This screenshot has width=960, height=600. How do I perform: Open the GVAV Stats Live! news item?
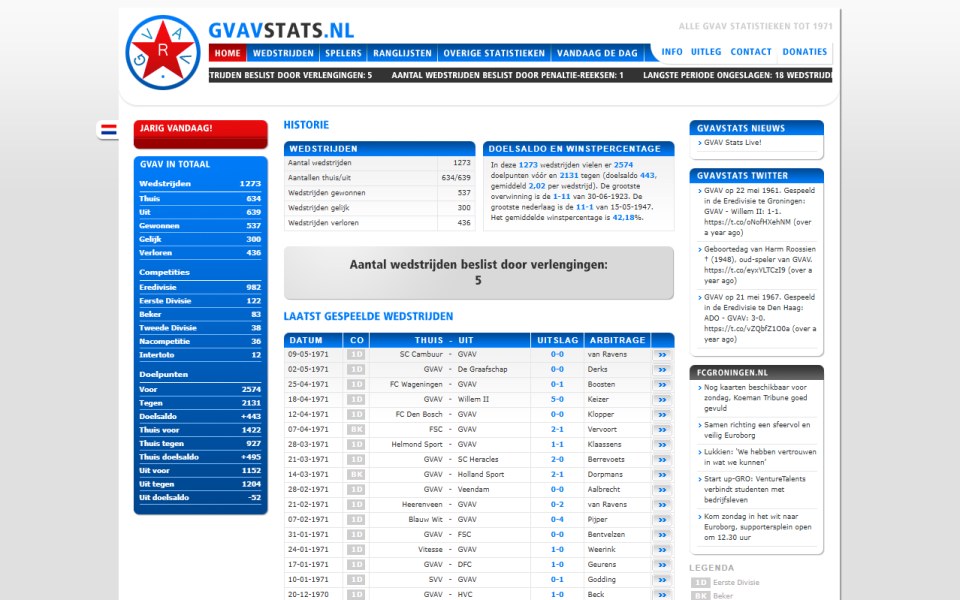(x=732, y=143)
